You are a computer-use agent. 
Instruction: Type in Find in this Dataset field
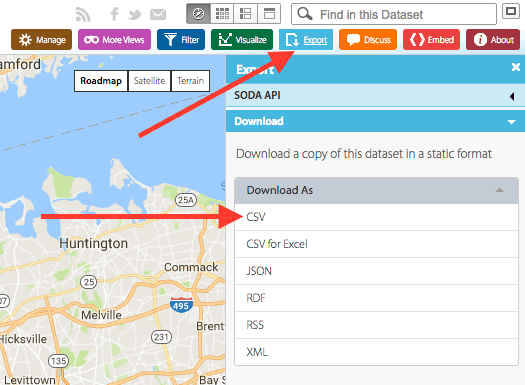[394, 14]
